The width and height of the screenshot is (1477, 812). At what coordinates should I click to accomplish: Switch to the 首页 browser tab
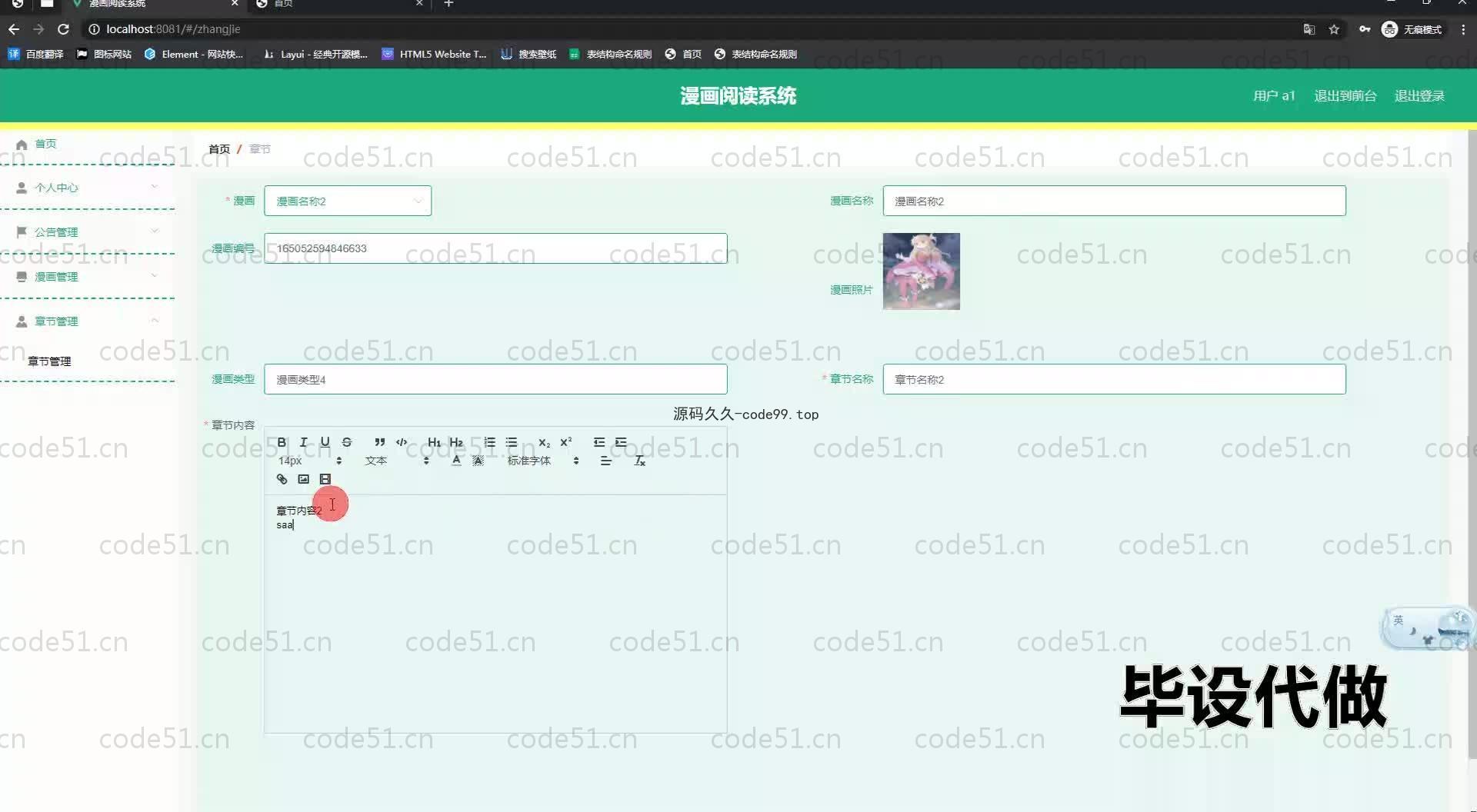(x=338, y=4)
